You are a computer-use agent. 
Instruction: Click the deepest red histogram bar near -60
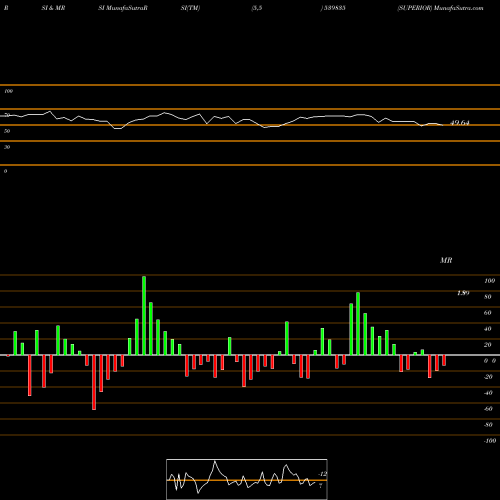(x=94, y=382)
